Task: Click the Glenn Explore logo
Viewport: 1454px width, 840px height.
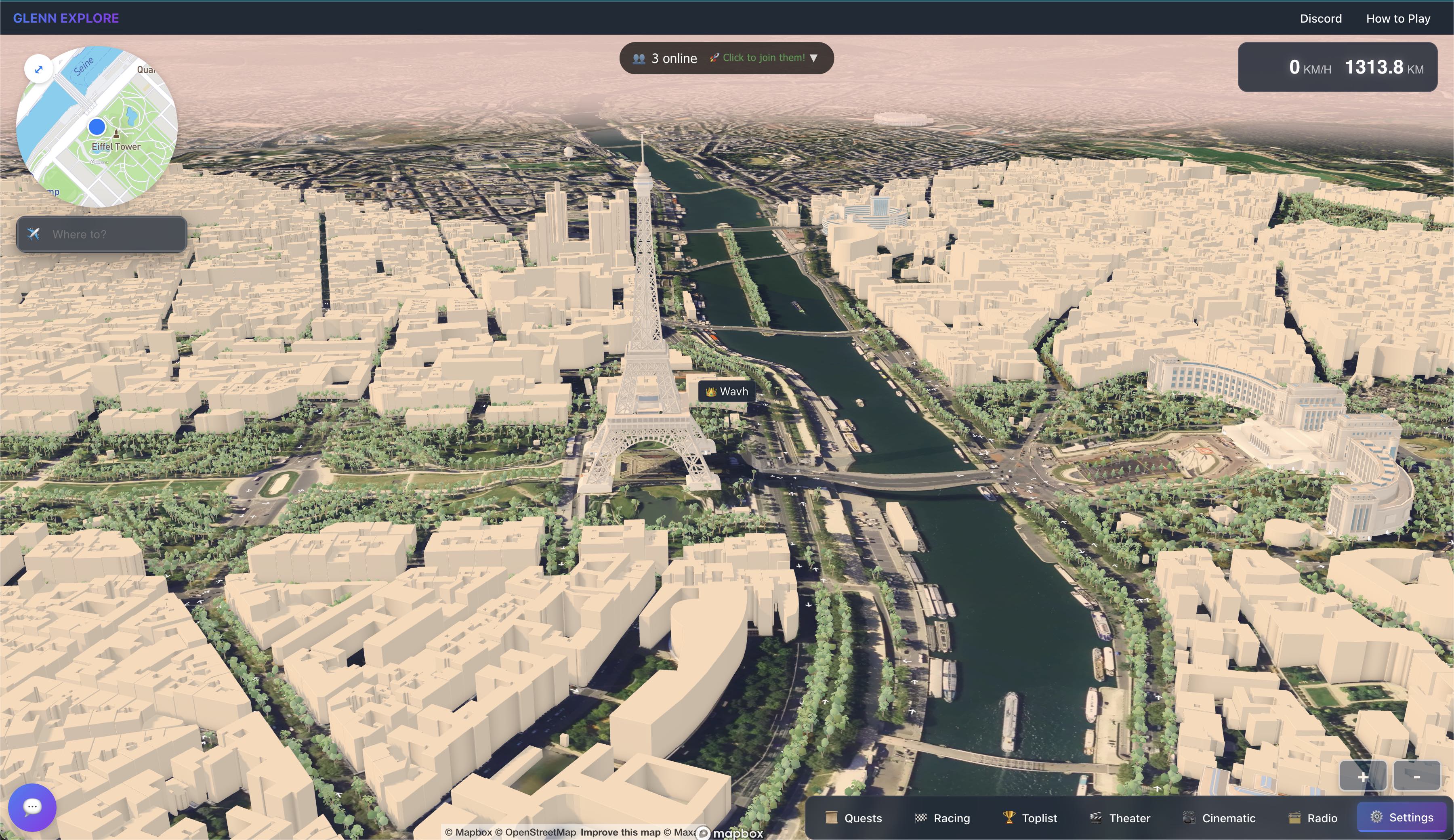Action: (66, 18)
